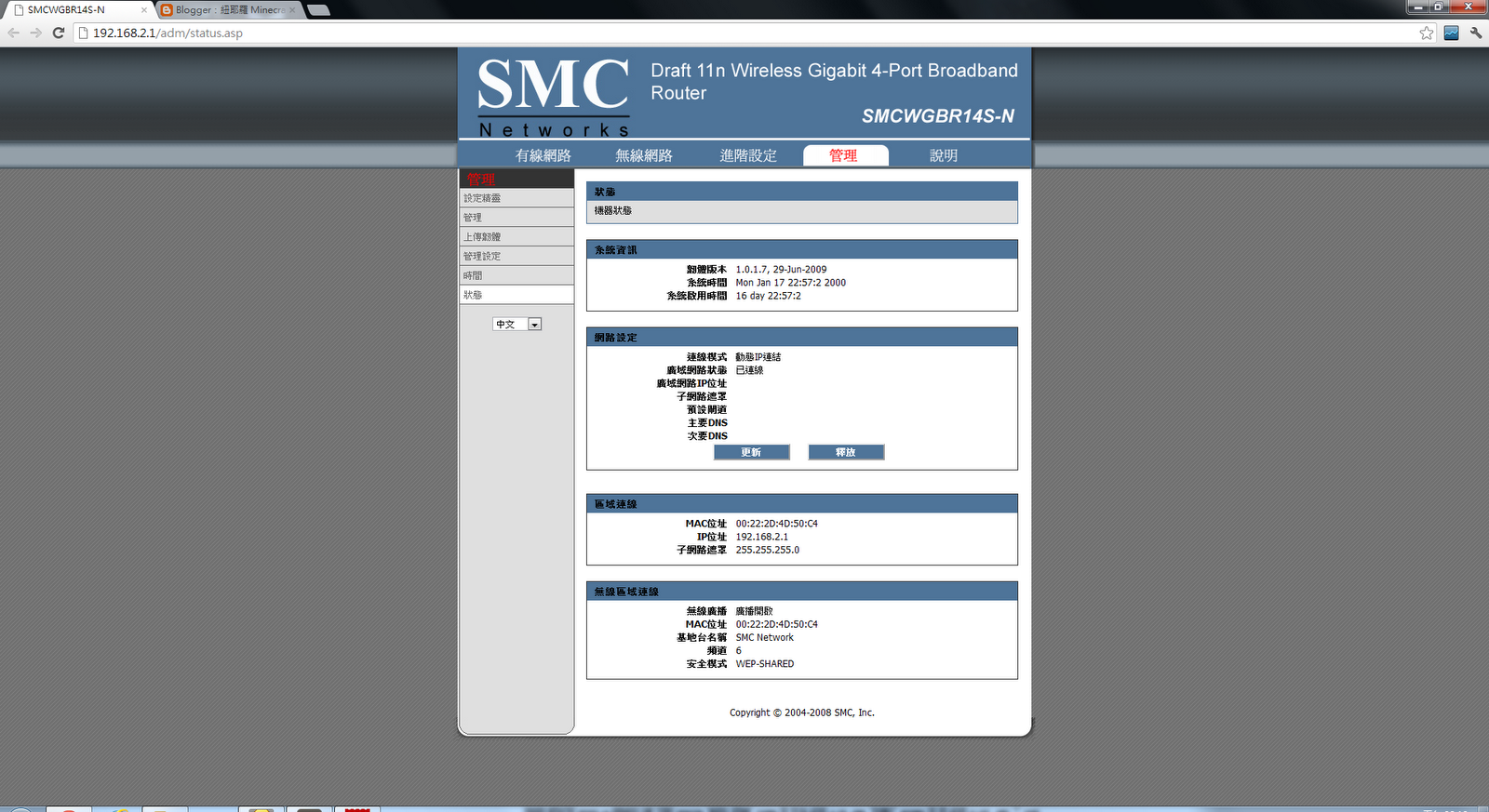
Task: Click the 動態IP連結 connection mode value
Action: coord(758,357)
